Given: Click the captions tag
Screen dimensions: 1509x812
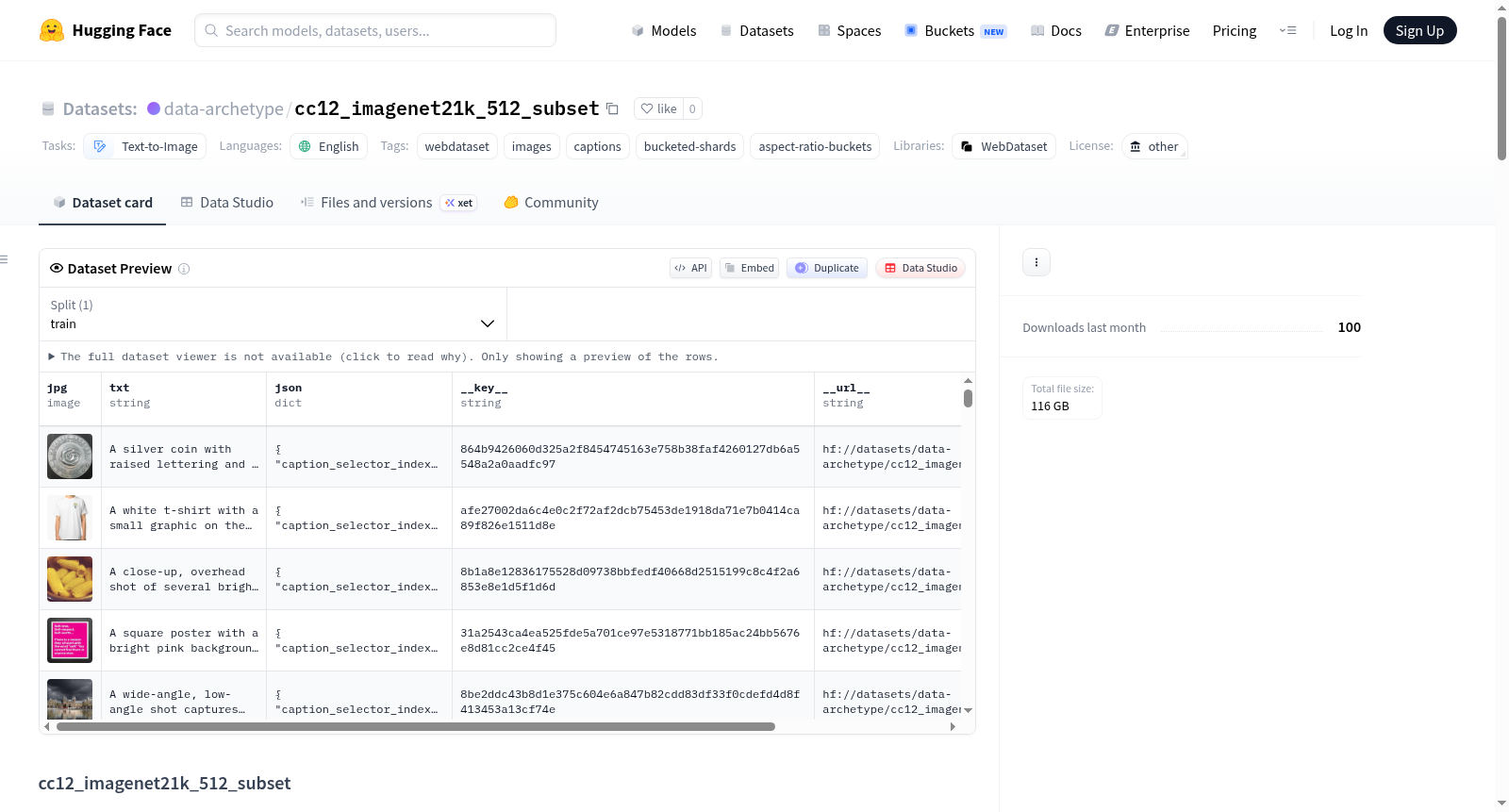Looking at the screenshot, I should click(597, 146).
